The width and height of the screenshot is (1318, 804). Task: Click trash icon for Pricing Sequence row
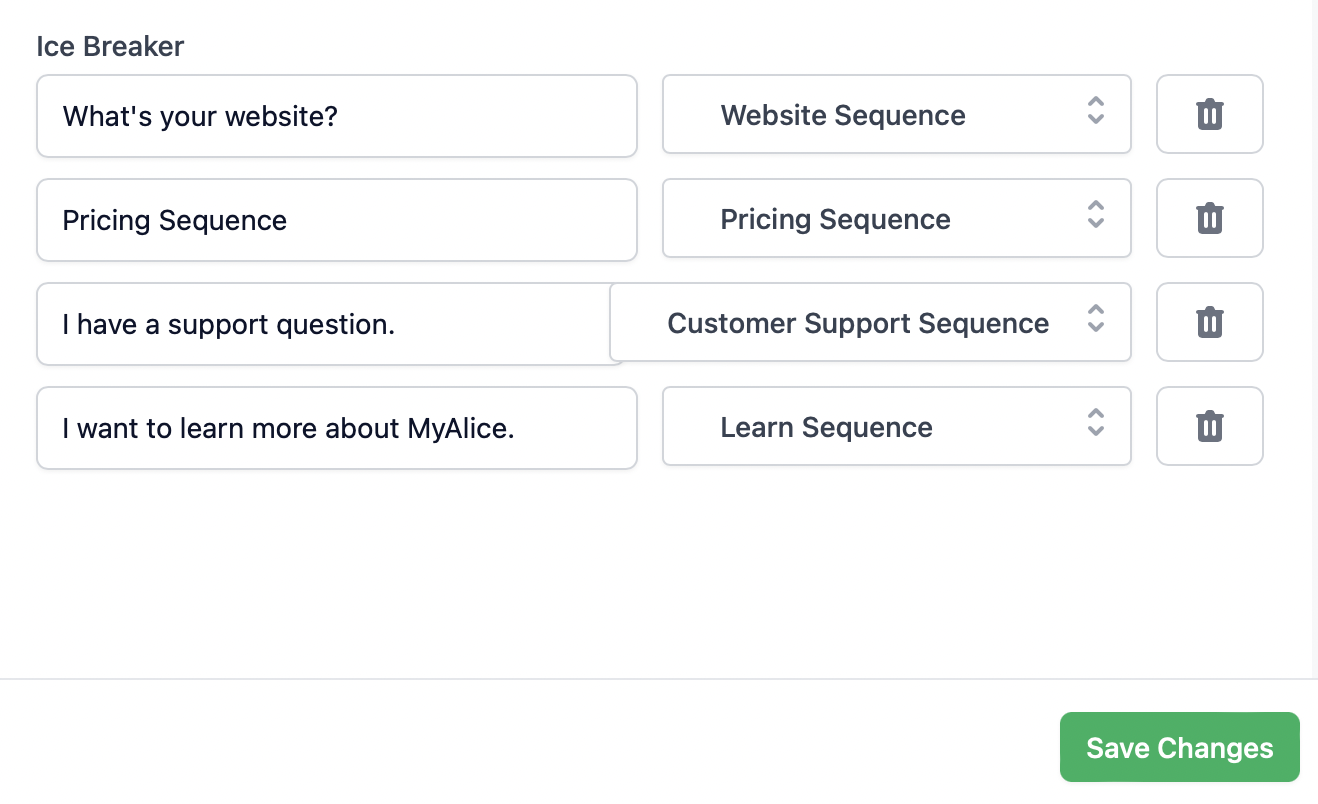(x=1209, y=218)
